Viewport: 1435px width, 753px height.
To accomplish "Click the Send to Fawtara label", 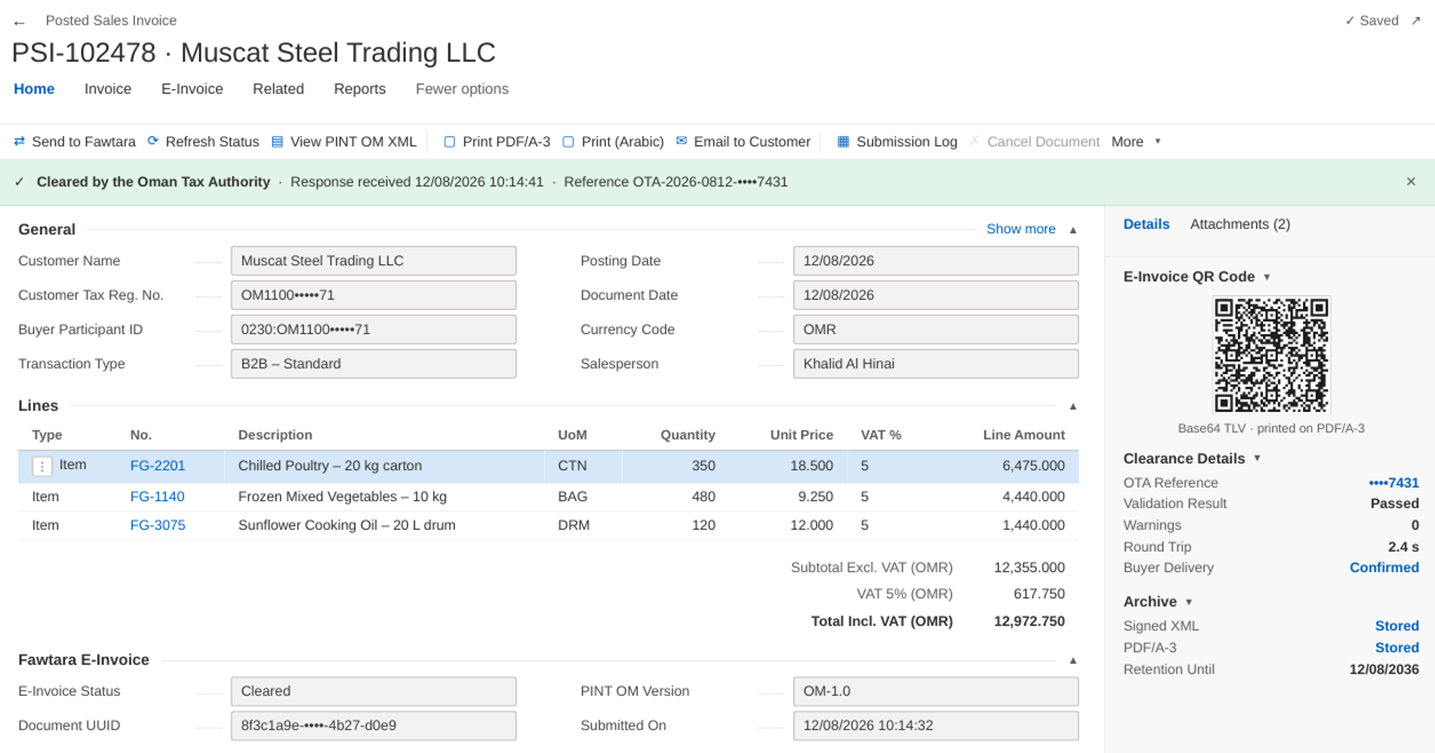I will pos(84,141).
